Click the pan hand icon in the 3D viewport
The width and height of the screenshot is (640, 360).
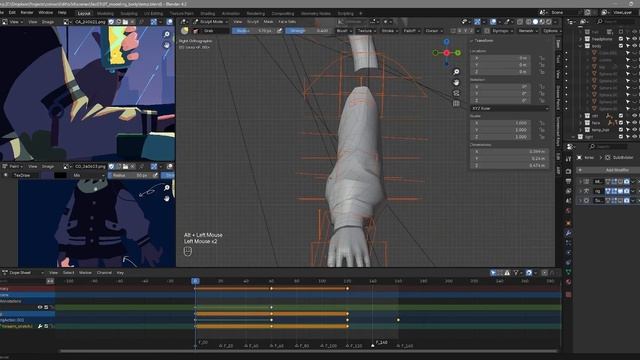pos(456,82)
